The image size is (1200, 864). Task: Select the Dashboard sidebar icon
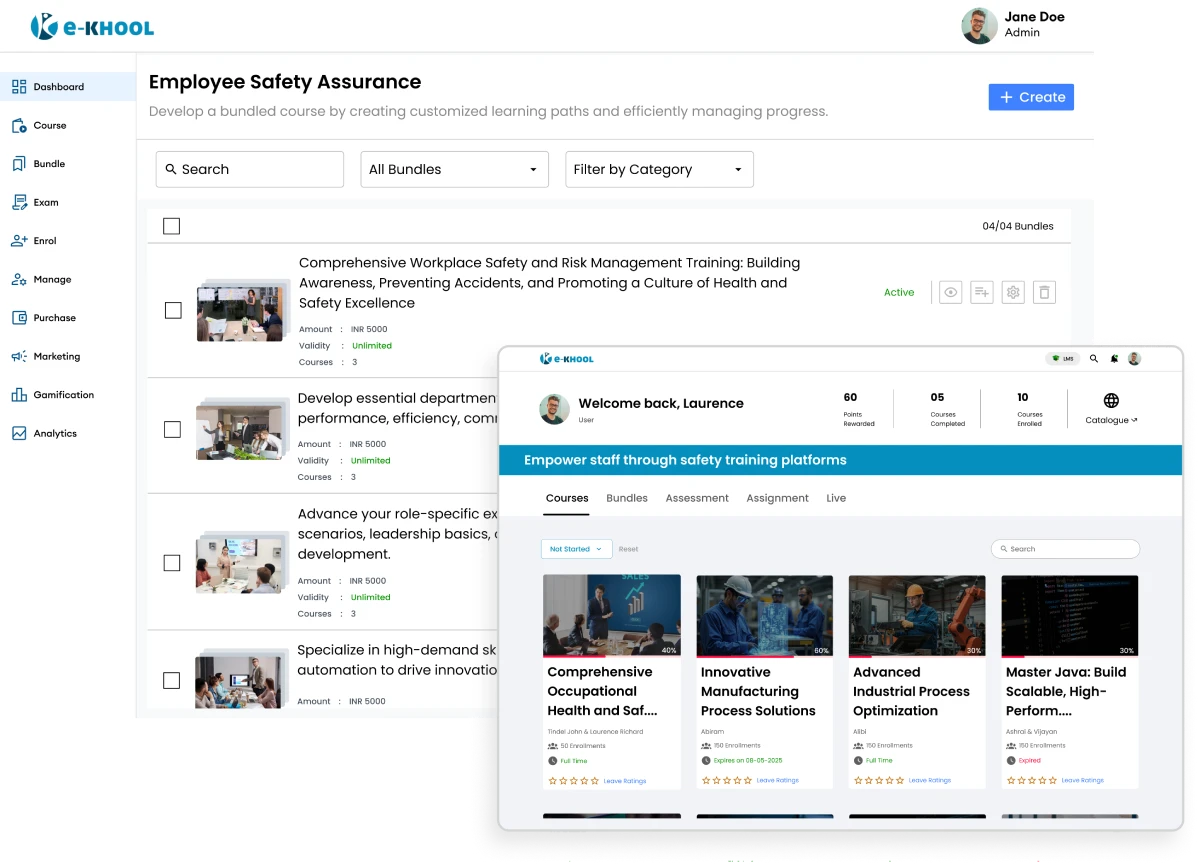pyautogui.click(x=18, y=87)
